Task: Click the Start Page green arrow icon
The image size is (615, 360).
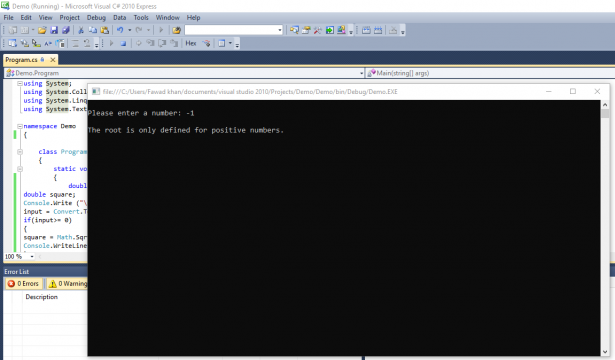Action: [329, 30]
